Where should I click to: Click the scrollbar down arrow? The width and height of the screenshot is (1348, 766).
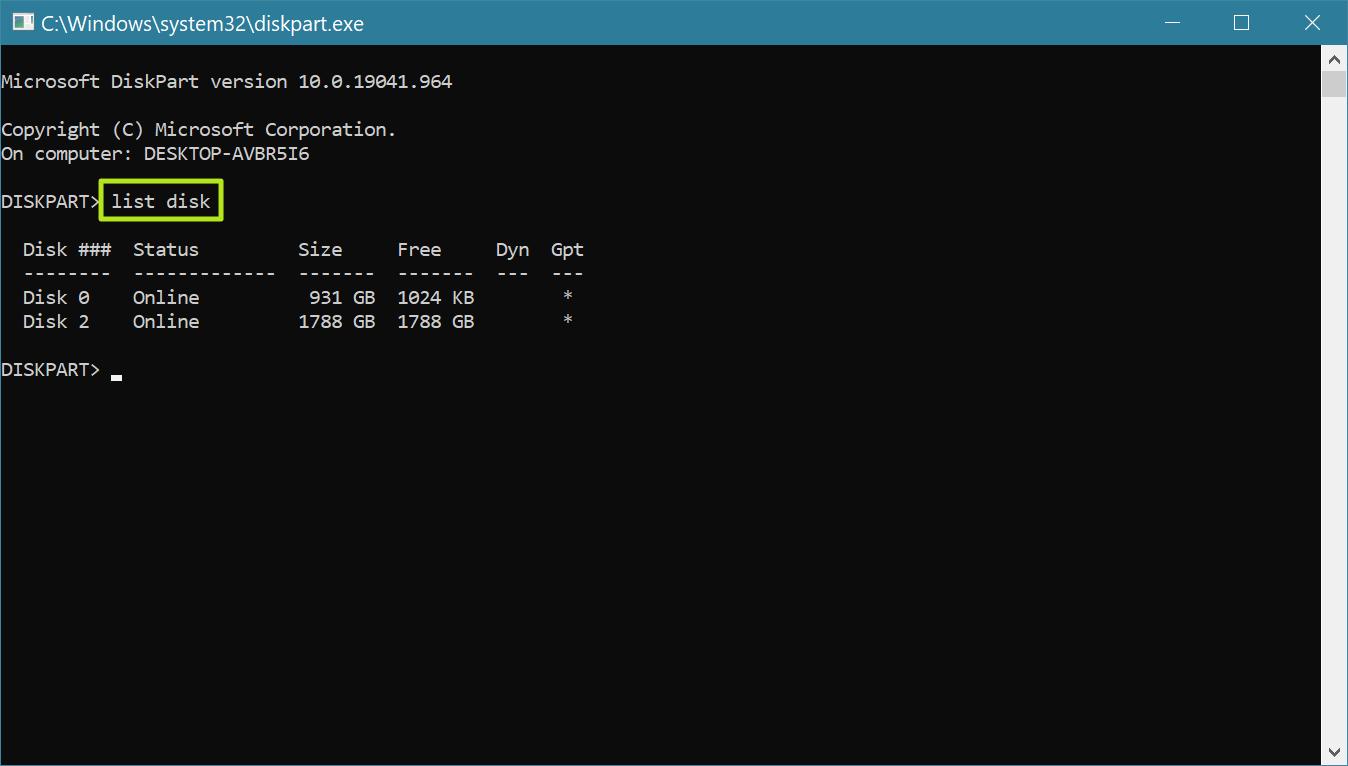tap(1334, 751)
